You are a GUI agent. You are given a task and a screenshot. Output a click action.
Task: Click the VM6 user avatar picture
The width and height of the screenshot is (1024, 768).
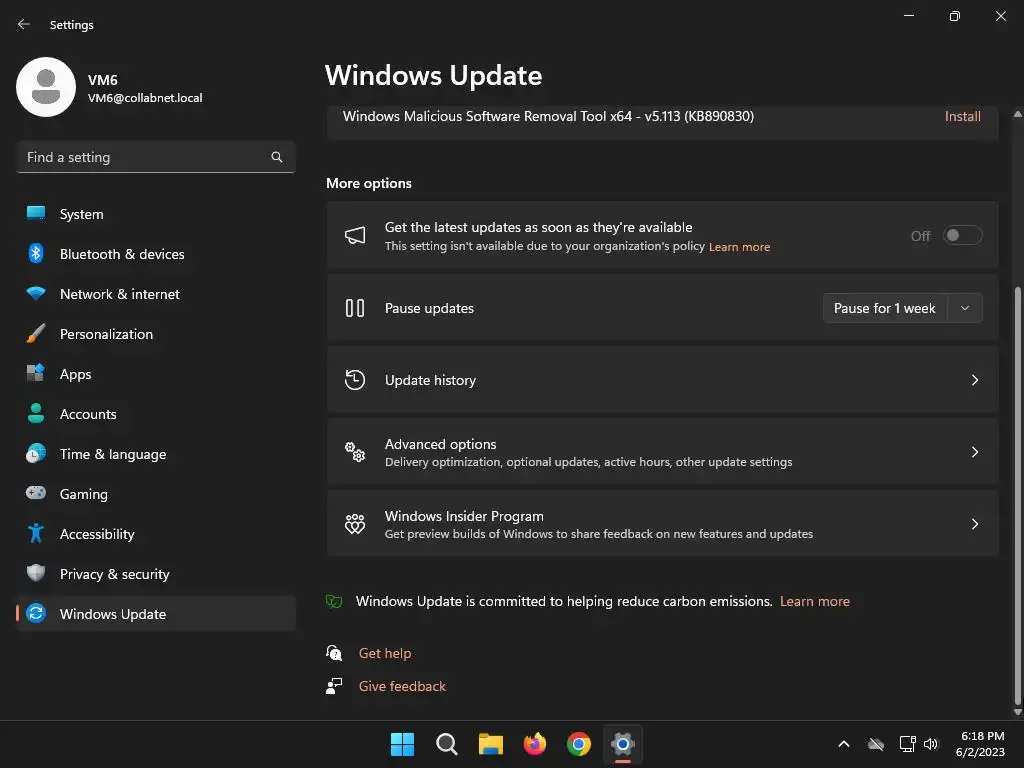click(46, 87)
